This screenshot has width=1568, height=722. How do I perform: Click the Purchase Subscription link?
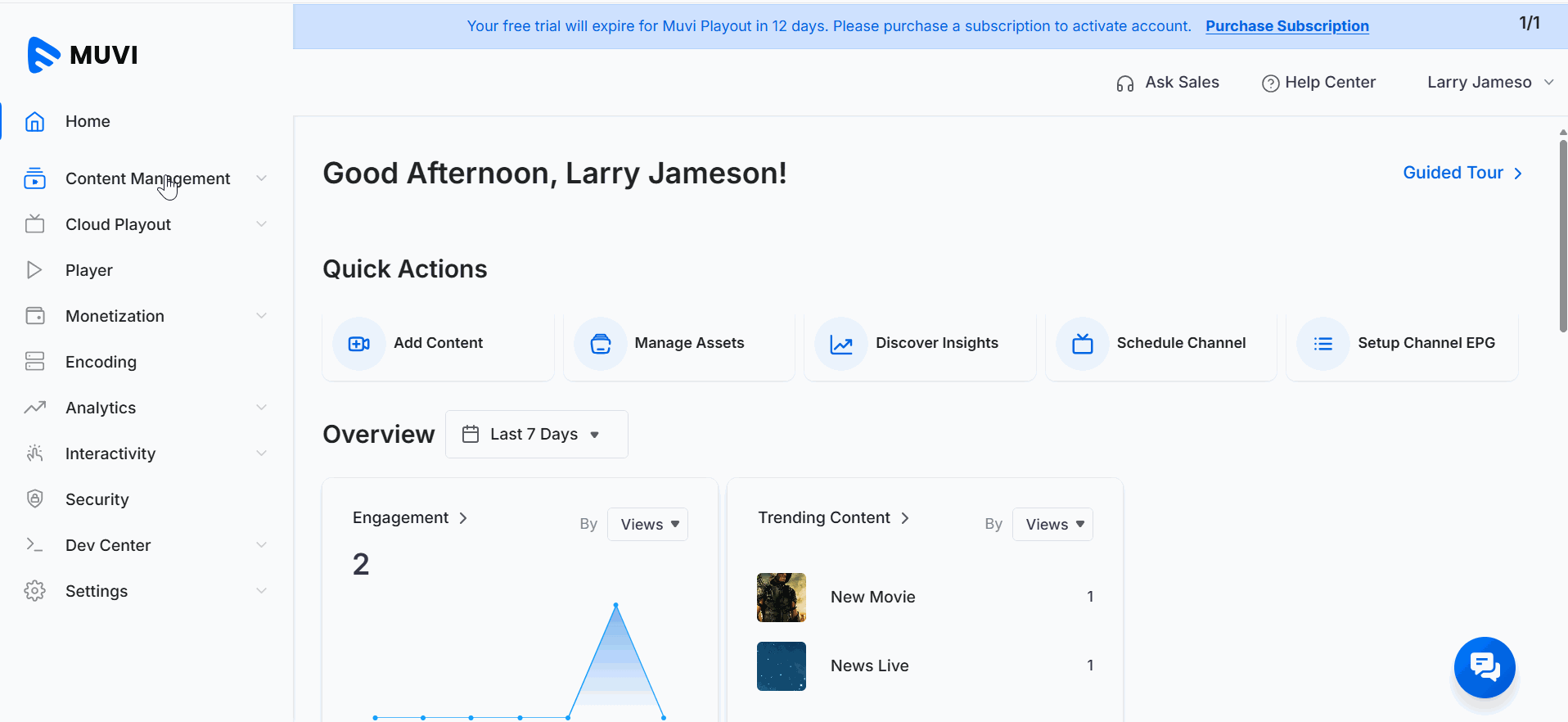coord(1286,26)
